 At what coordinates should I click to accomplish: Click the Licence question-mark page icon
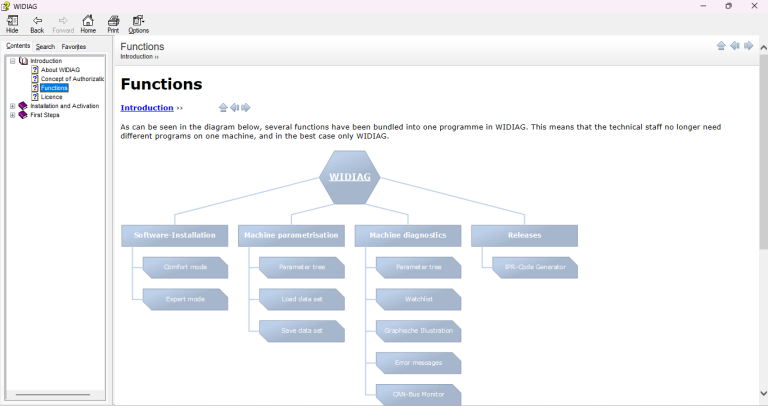click(x=35, y=97)
